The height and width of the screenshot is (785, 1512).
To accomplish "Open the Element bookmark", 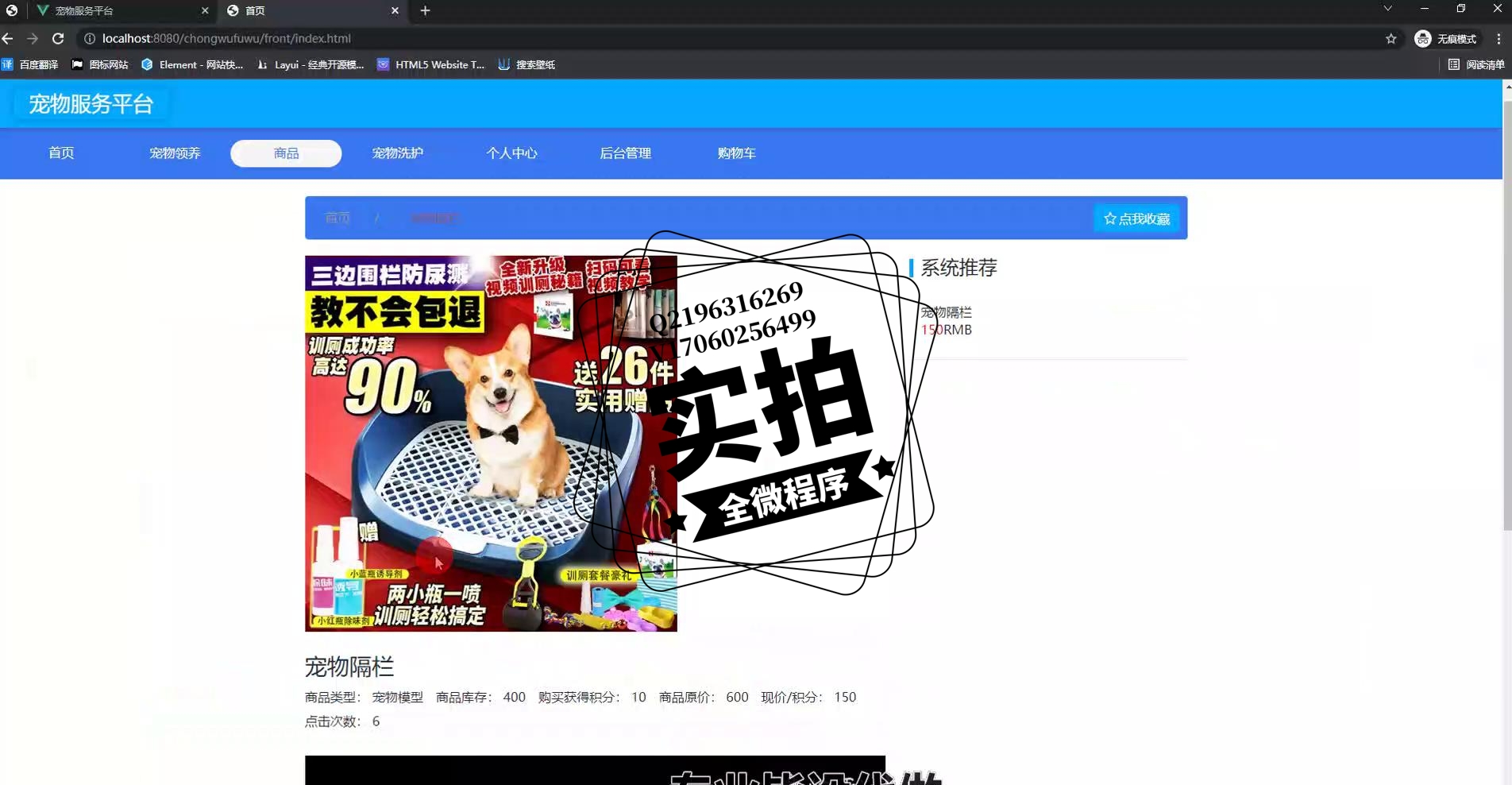I will 192,64.
